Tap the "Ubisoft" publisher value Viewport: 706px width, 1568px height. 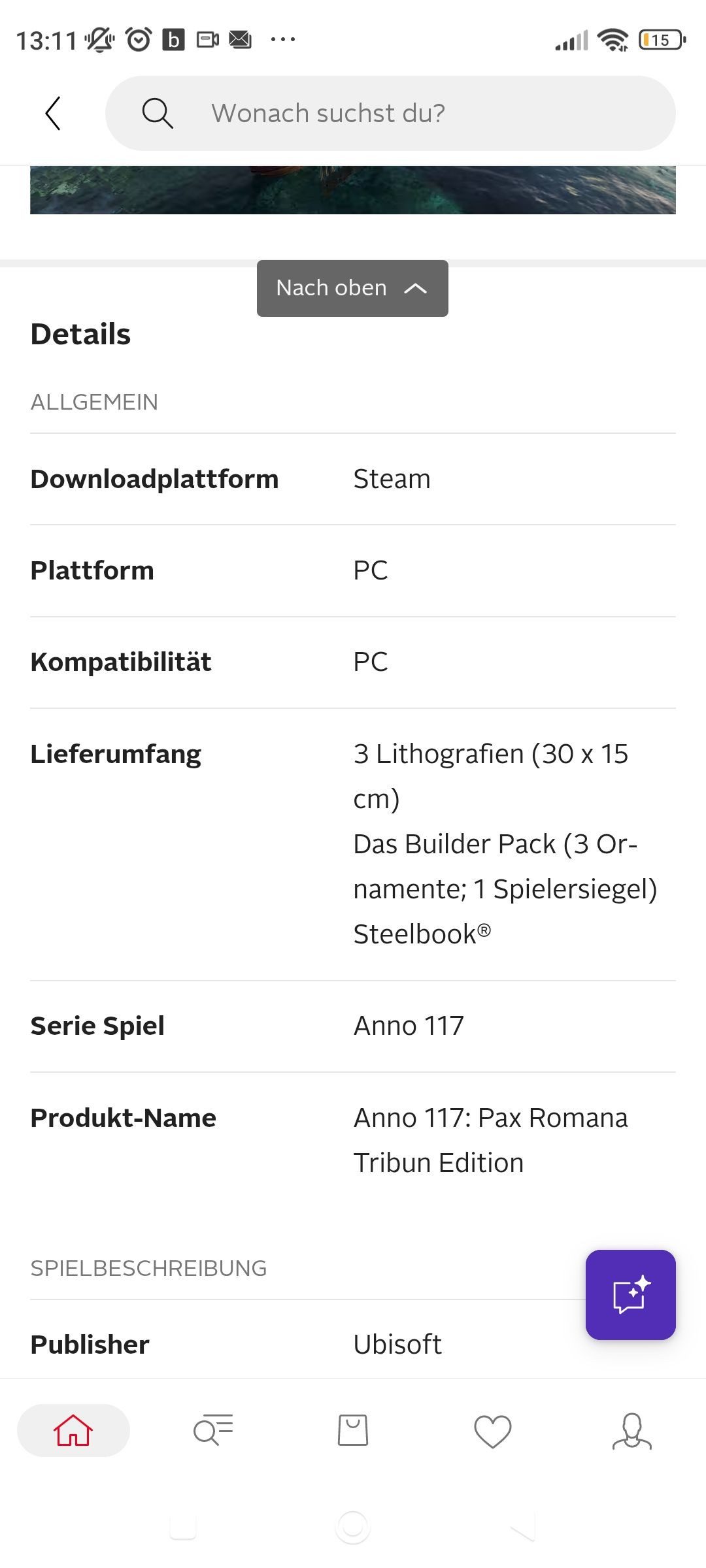pos(397,1345)
